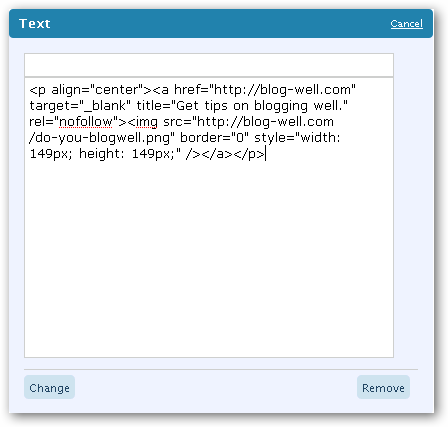Click the closing </a> tag in the code
This screenshot has width=448, height=427.
[x=217, y=154]
